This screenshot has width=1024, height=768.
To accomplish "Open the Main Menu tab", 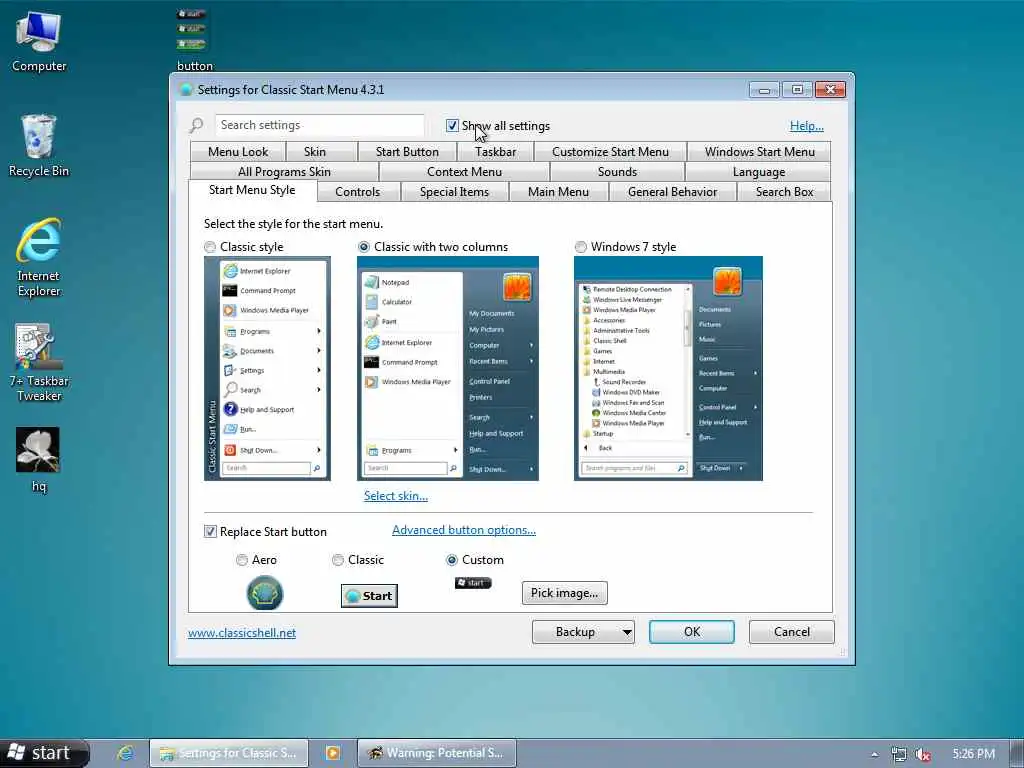I will coord(558,192).
